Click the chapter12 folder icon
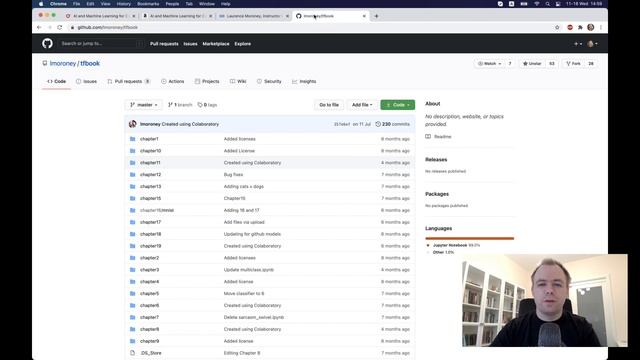The height and width of the screenshot is (360, 640). (x=132, y=174)
